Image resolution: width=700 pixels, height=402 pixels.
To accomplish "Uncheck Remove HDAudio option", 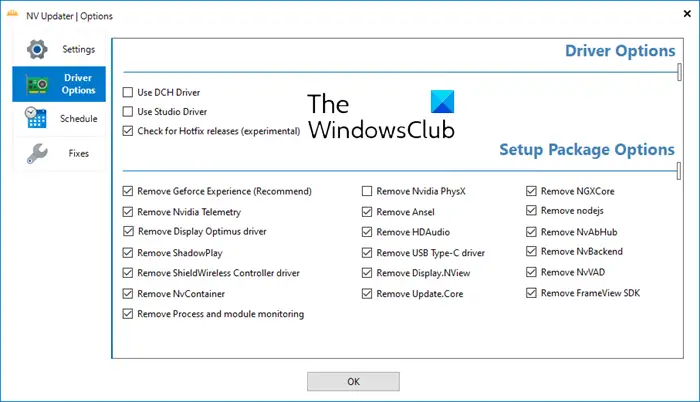I will click(x=367, y=232).
